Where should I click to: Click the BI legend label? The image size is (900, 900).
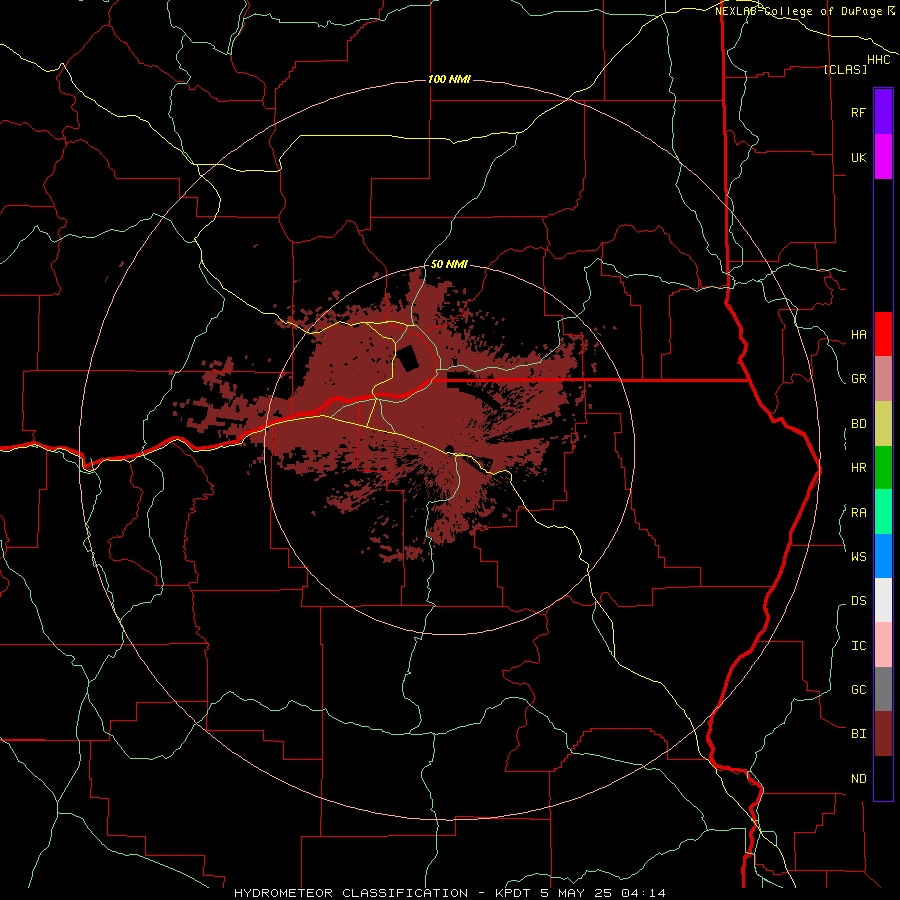tap(858, 734)
